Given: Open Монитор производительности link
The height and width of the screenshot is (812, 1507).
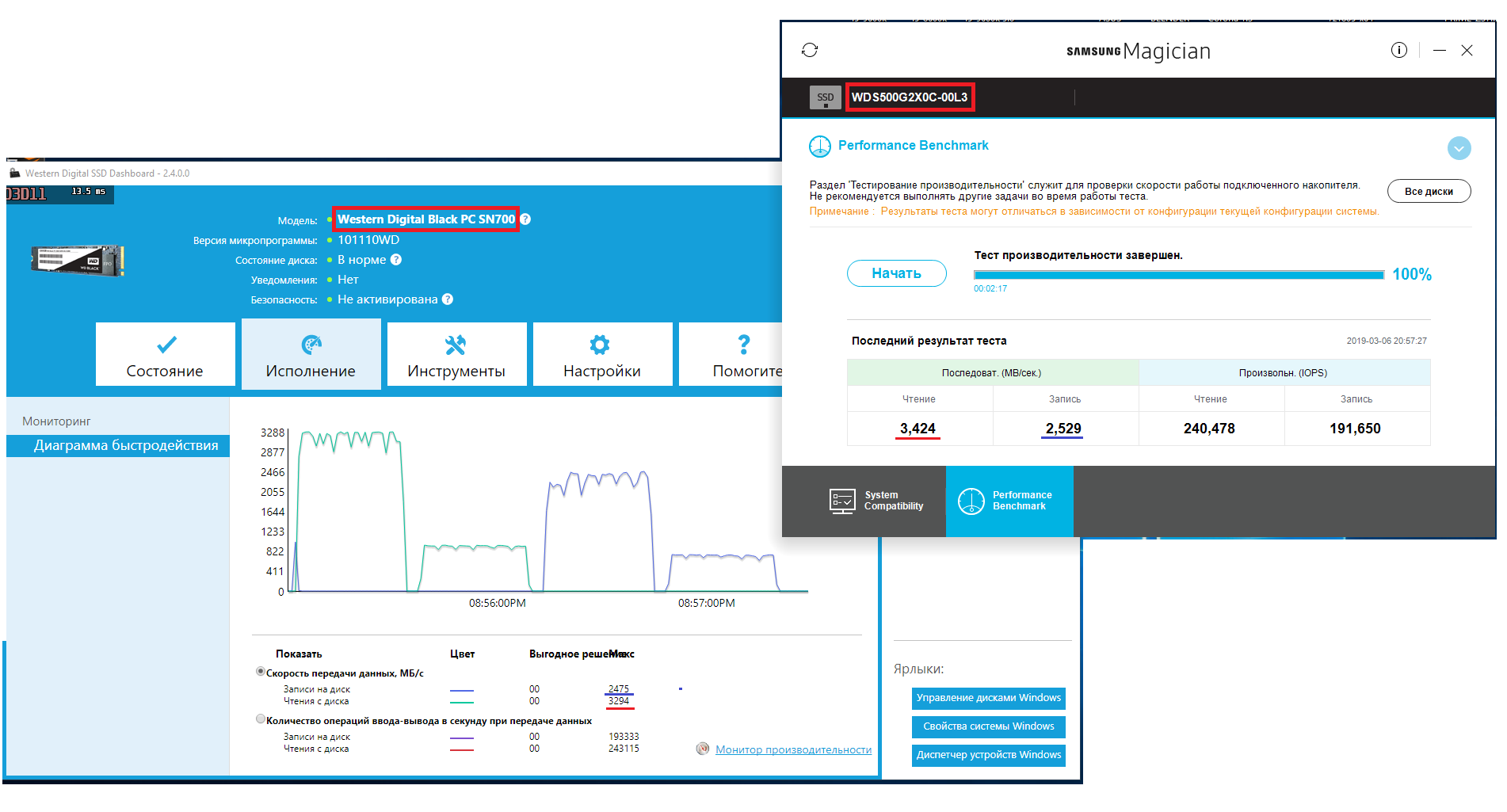Looking at the screenshot, I should tap(793, 749).
